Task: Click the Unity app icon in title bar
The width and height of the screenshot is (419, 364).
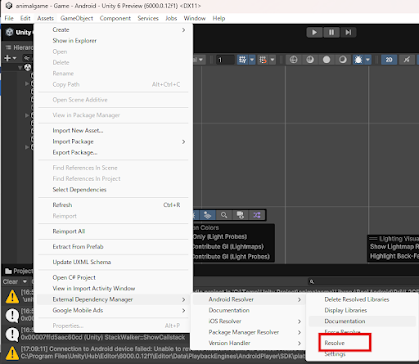Action: tap(9, 6)
